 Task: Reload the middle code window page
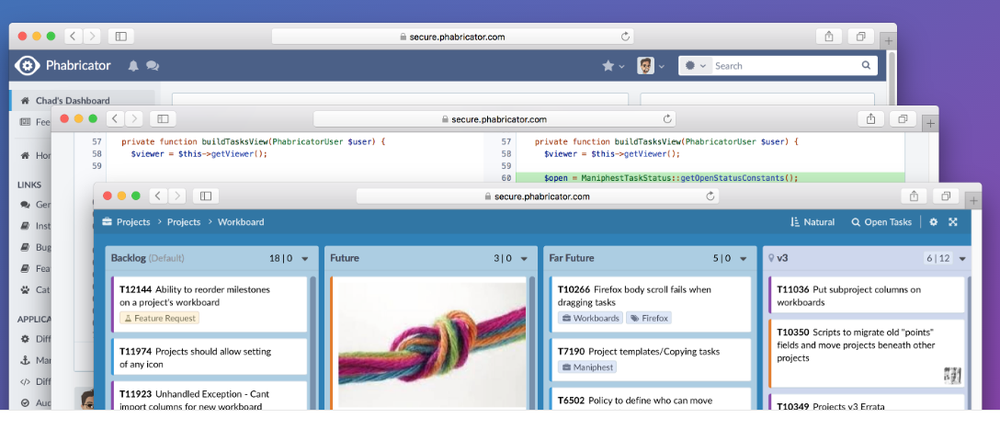pos(667,119)
